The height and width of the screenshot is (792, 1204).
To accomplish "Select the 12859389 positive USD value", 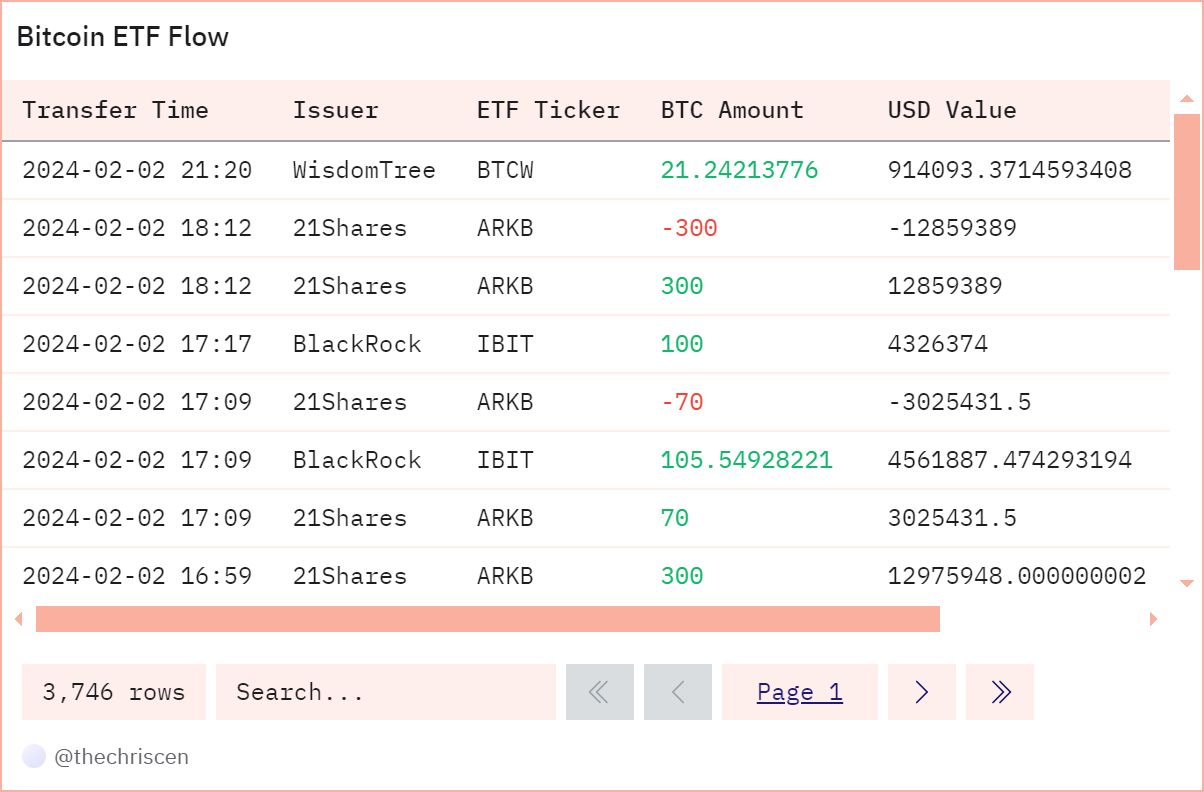I will (x=945, y=286).
